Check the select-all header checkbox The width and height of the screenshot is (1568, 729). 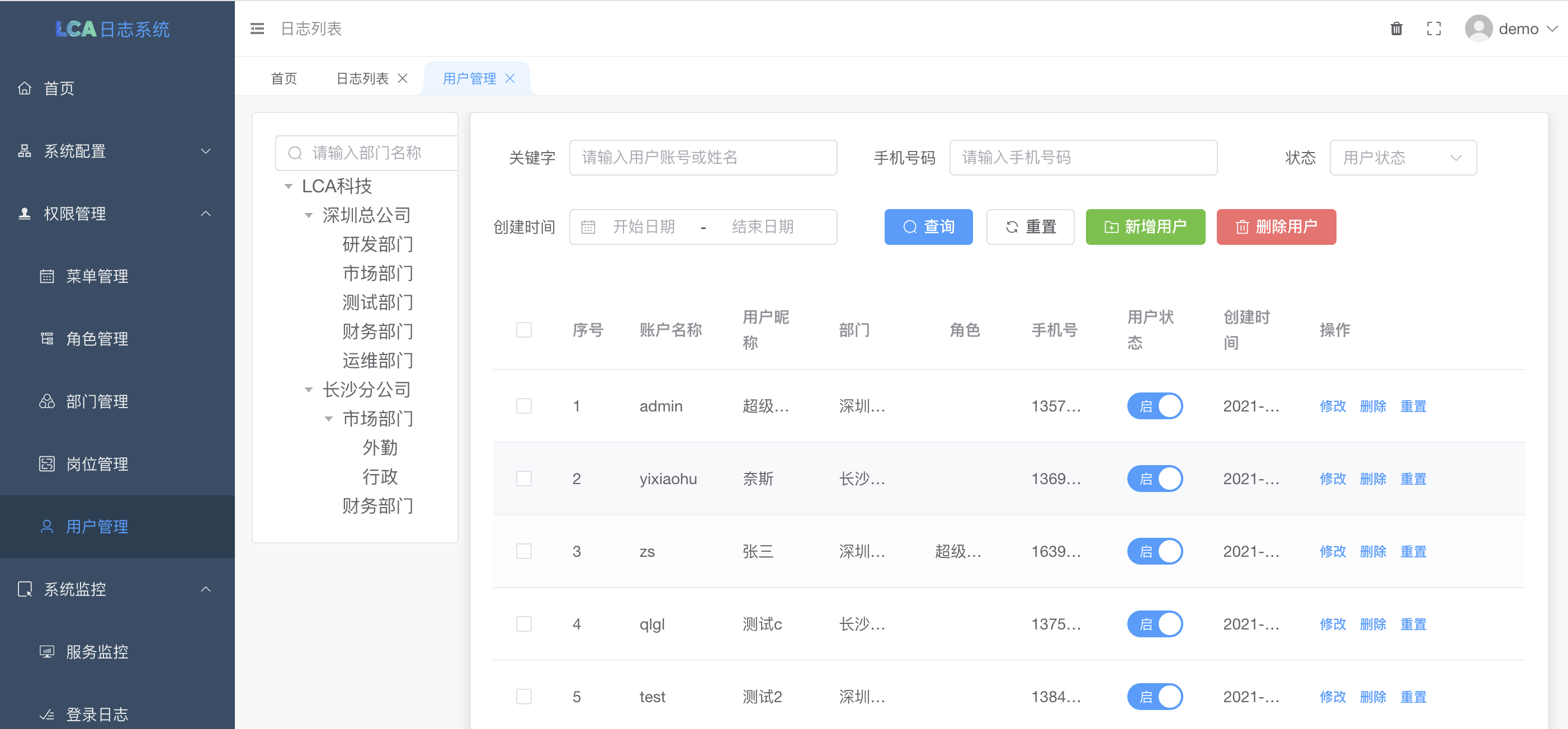click(523, 330)
